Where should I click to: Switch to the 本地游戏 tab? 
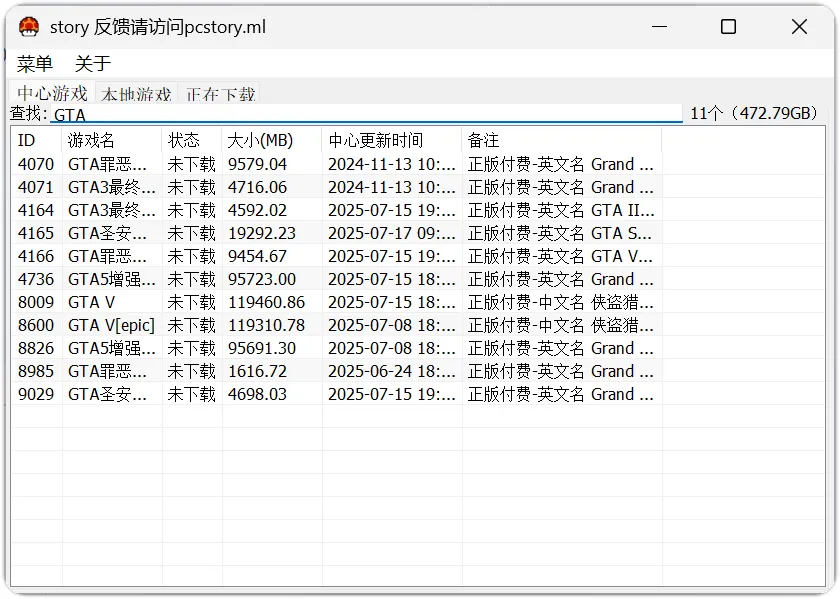point(136,94)
